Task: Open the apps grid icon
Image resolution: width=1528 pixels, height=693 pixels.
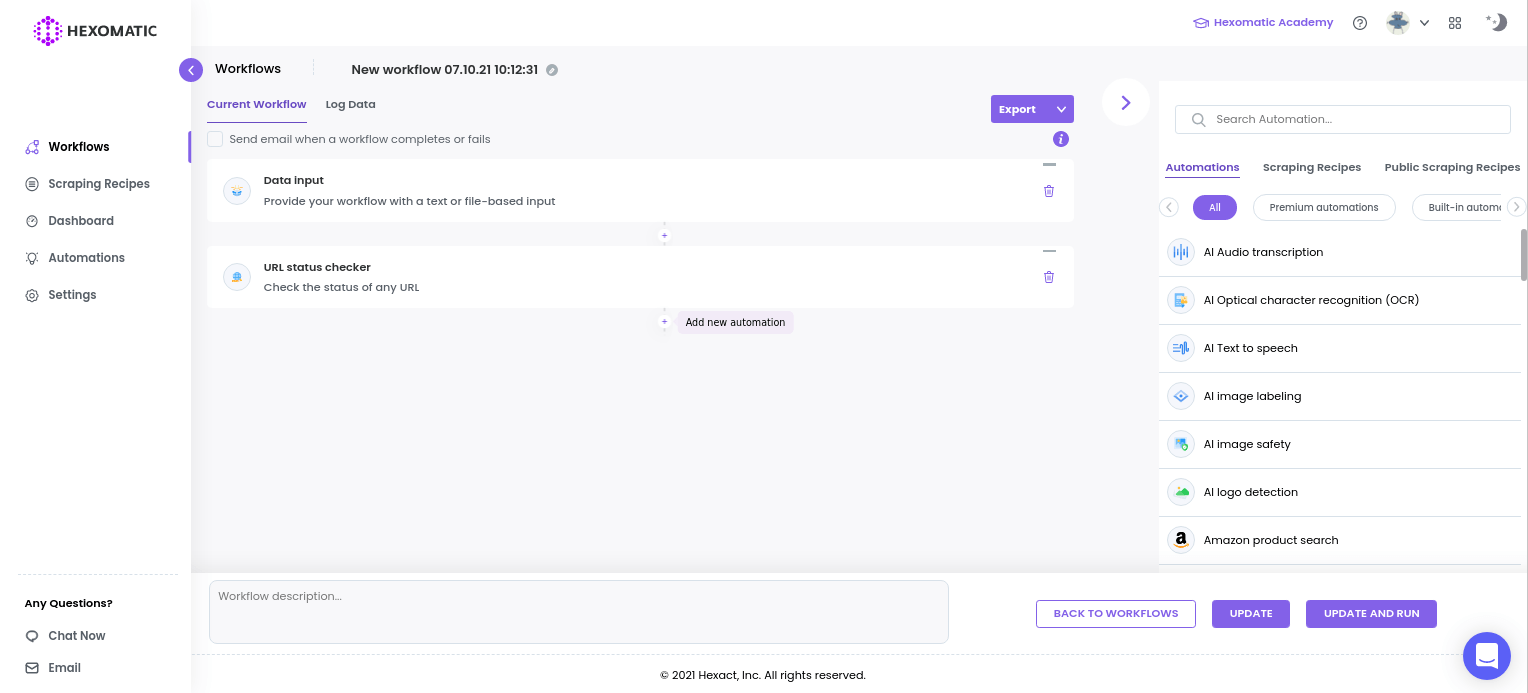Action: [x=1455, y=23]
